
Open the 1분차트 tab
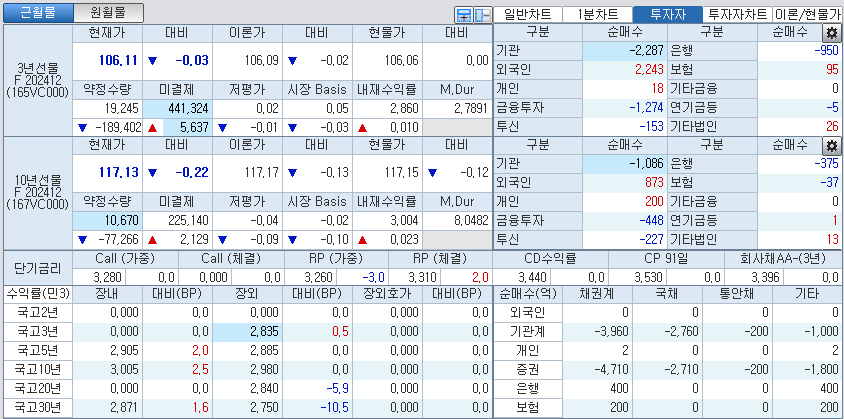pyautogui.click(x=597, y=15)
